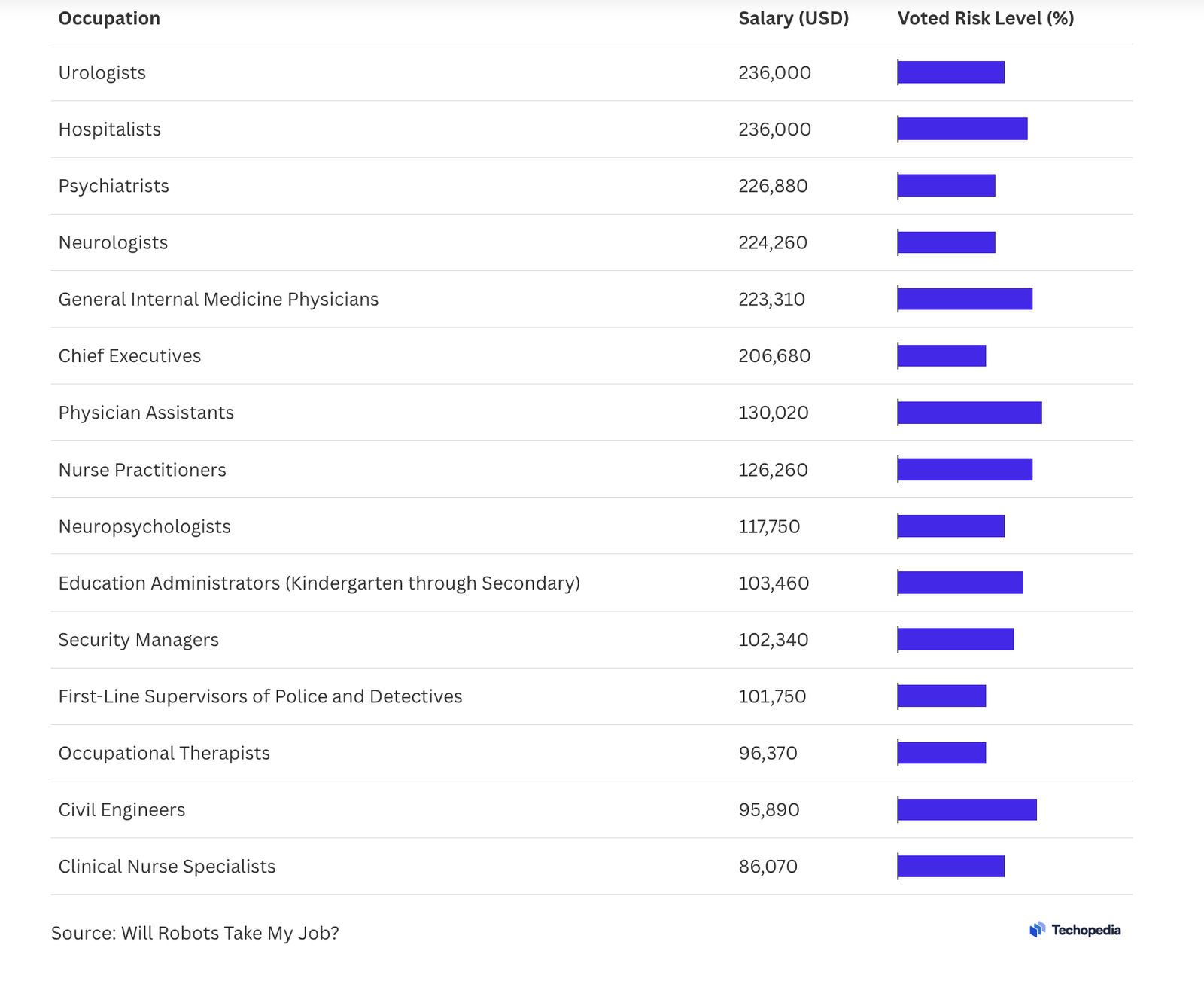
Task: Click the Hospitalists salary 236,000
Action: [x=774, y=129]
